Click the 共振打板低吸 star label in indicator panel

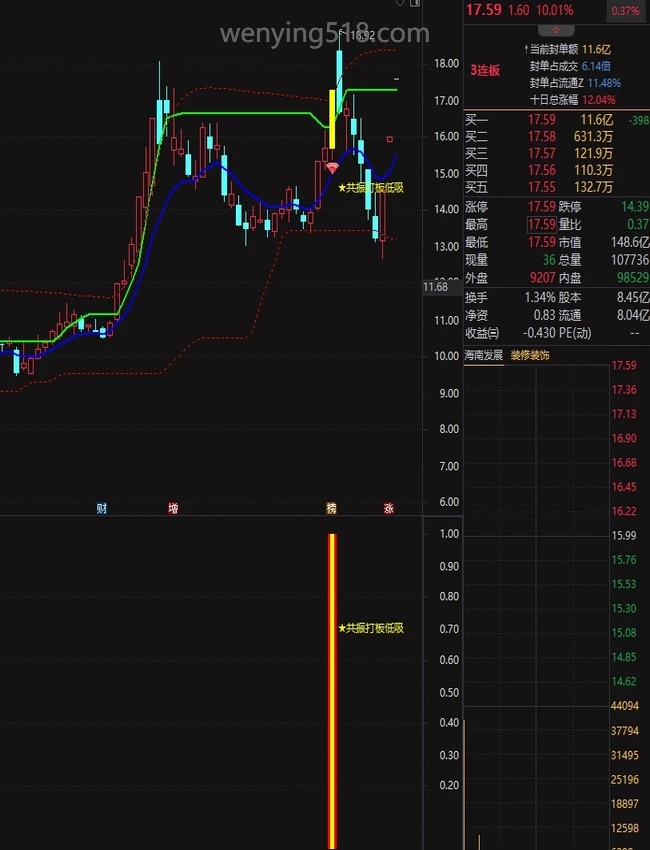(x=371, y=628)
